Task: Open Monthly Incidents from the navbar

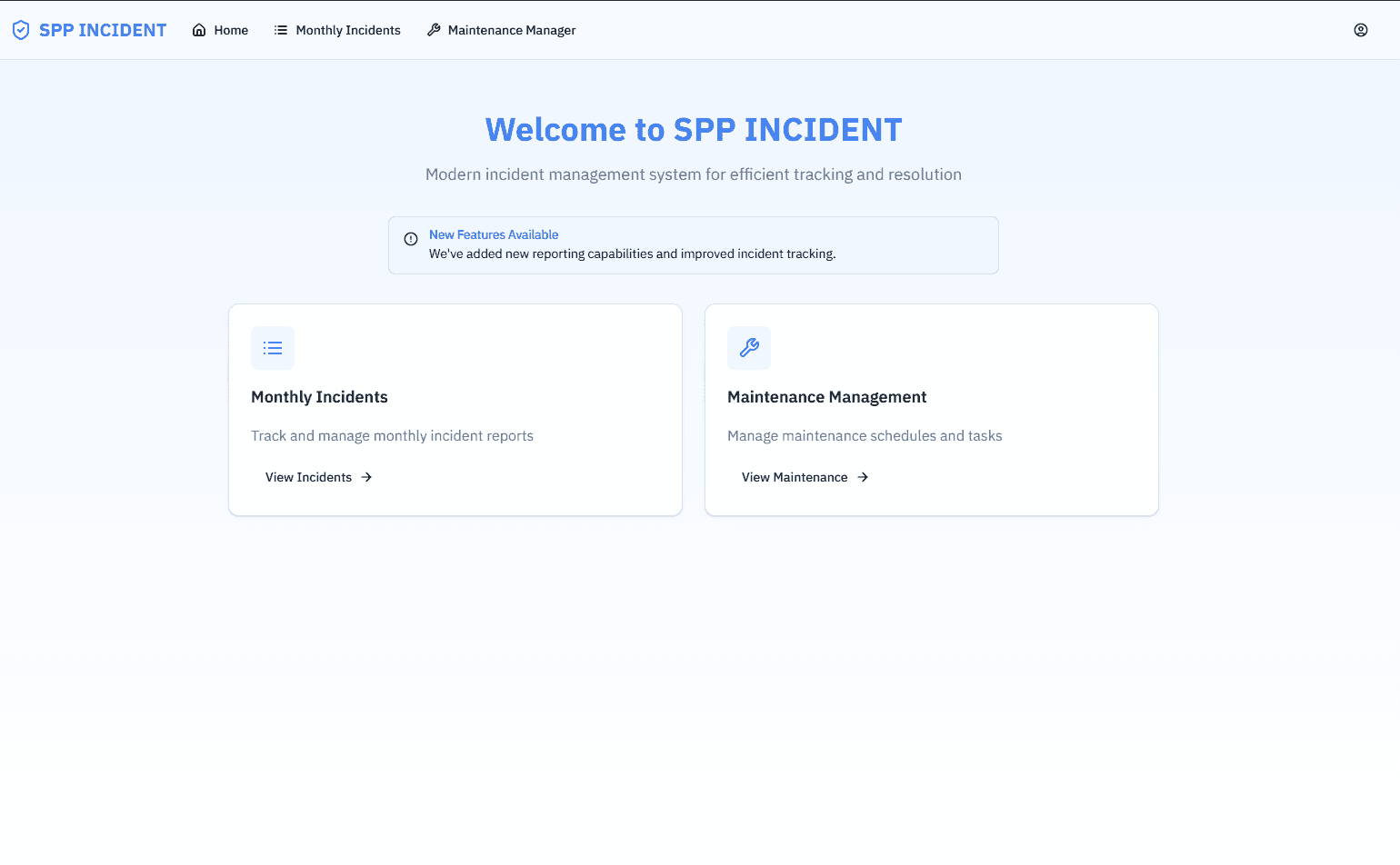Action: (337, 30)
